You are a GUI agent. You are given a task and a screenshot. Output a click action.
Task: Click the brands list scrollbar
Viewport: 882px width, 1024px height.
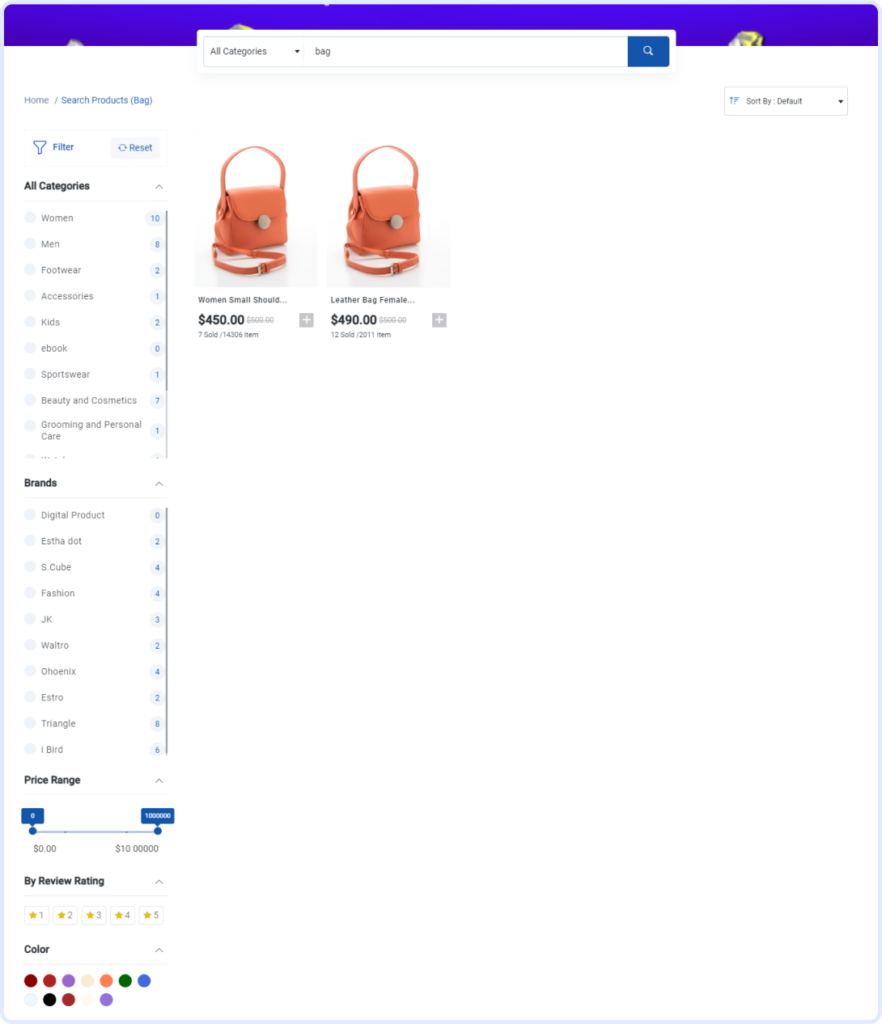click(x=166, y=631)
